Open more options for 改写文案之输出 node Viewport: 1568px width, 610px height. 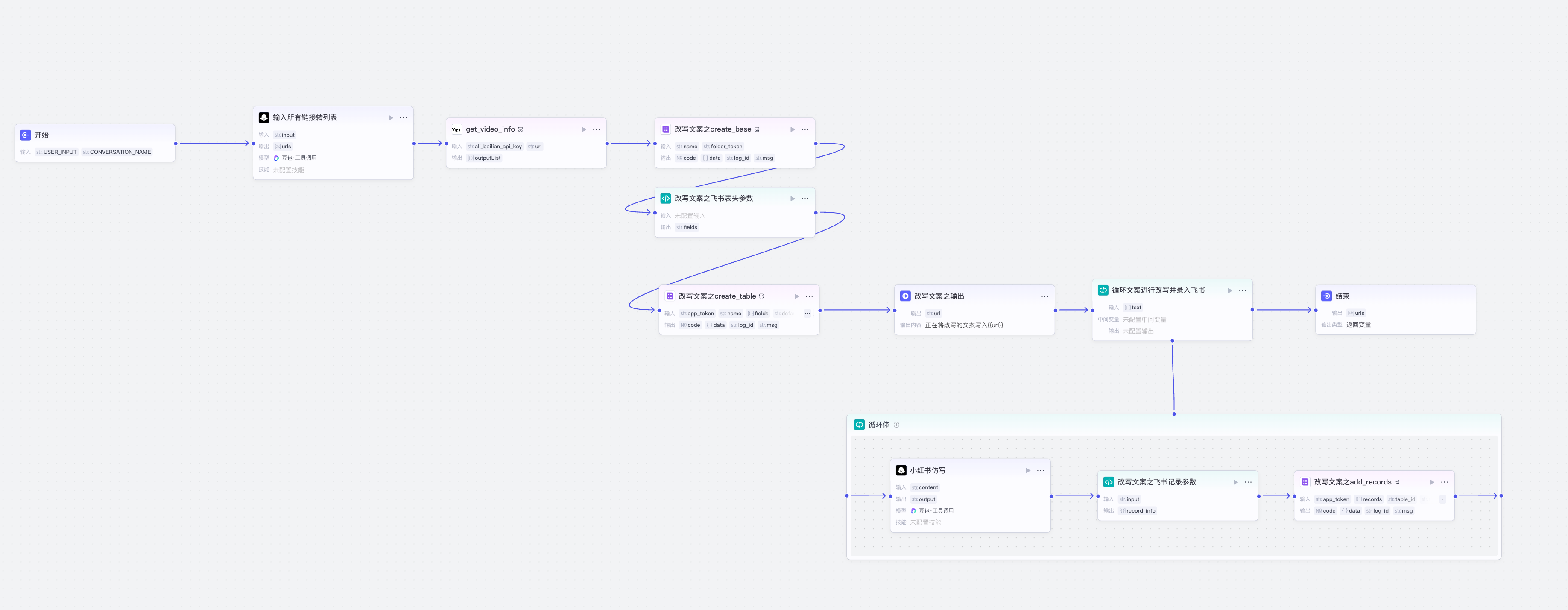1044,296
